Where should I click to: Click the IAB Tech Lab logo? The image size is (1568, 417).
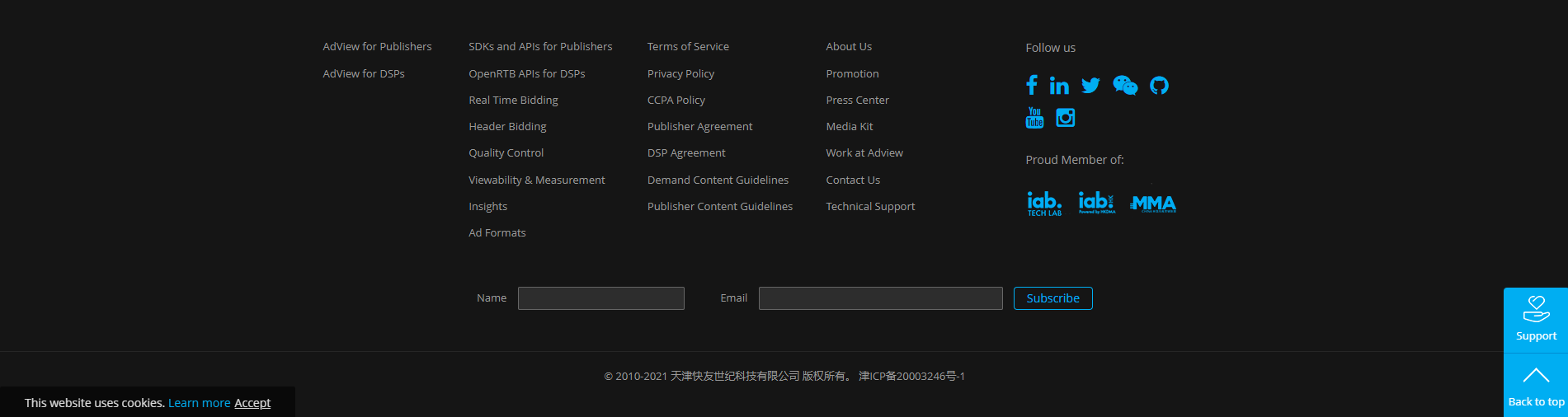[1044, 204]
